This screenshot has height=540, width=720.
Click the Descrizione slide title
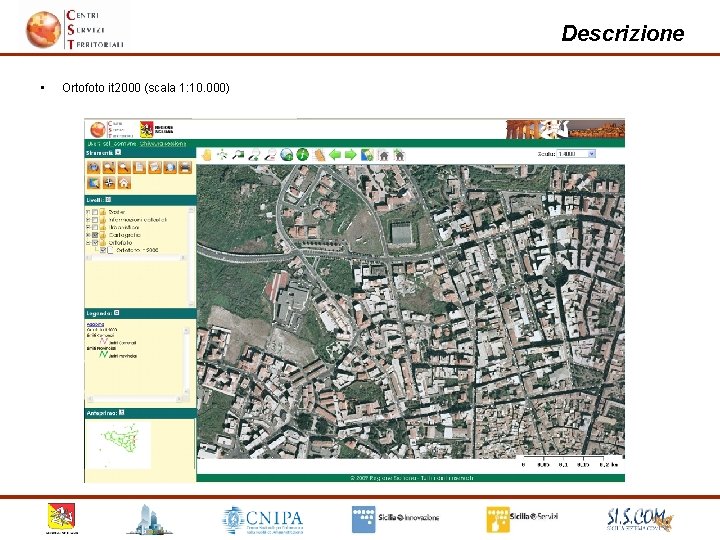point(623,33)
